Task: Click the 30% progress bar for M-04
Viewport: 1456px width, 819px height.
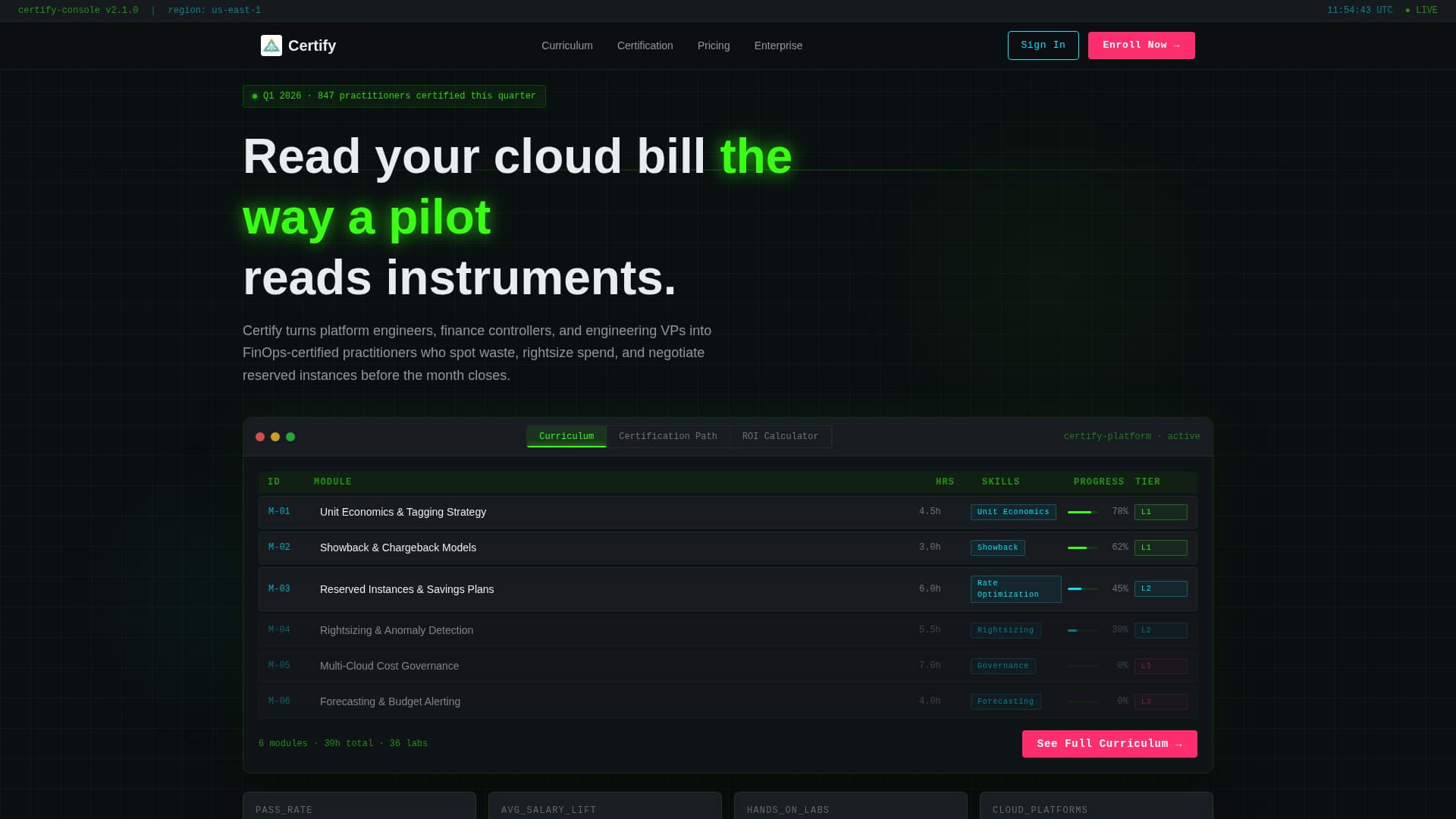Action: point(1083,631)
